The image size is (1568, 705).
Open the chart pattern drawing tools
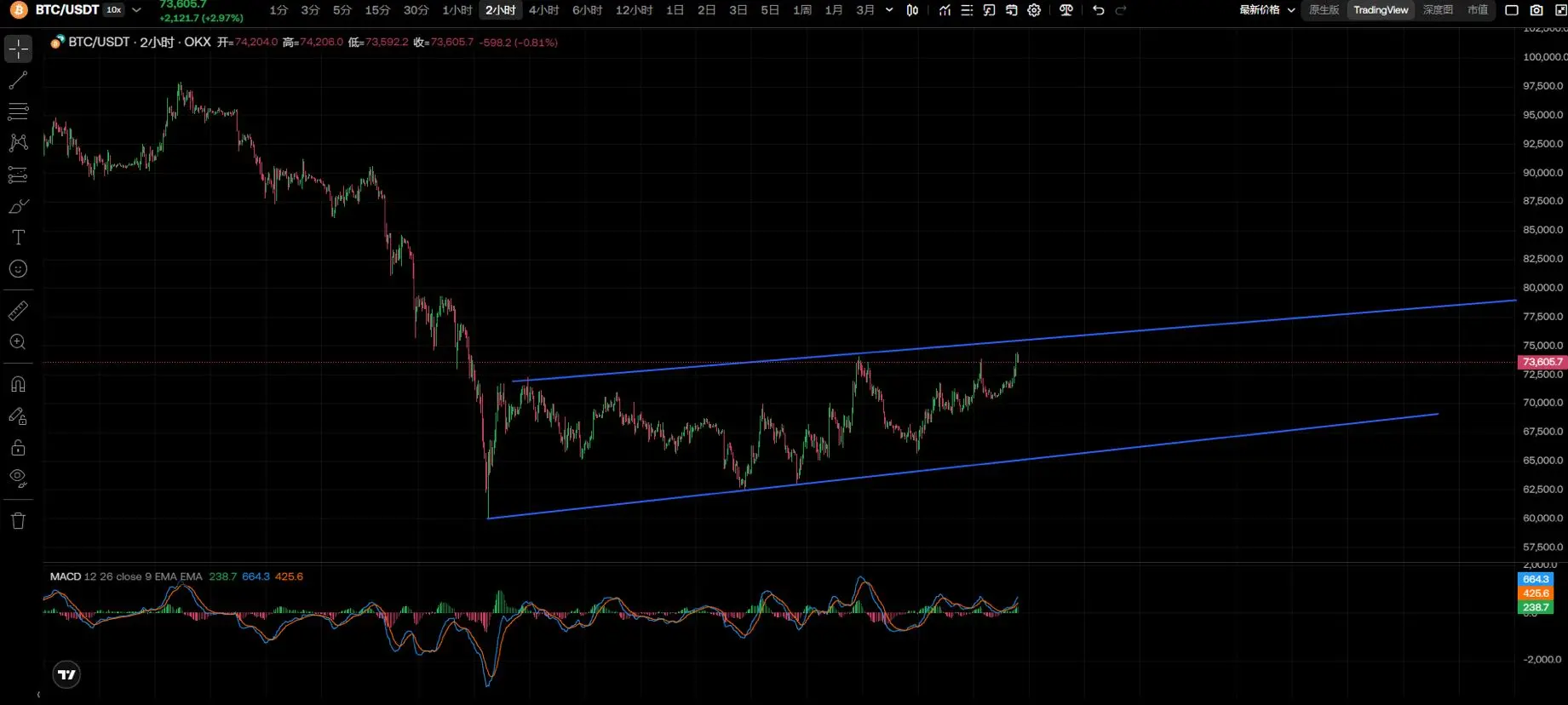tap(18, 143)
